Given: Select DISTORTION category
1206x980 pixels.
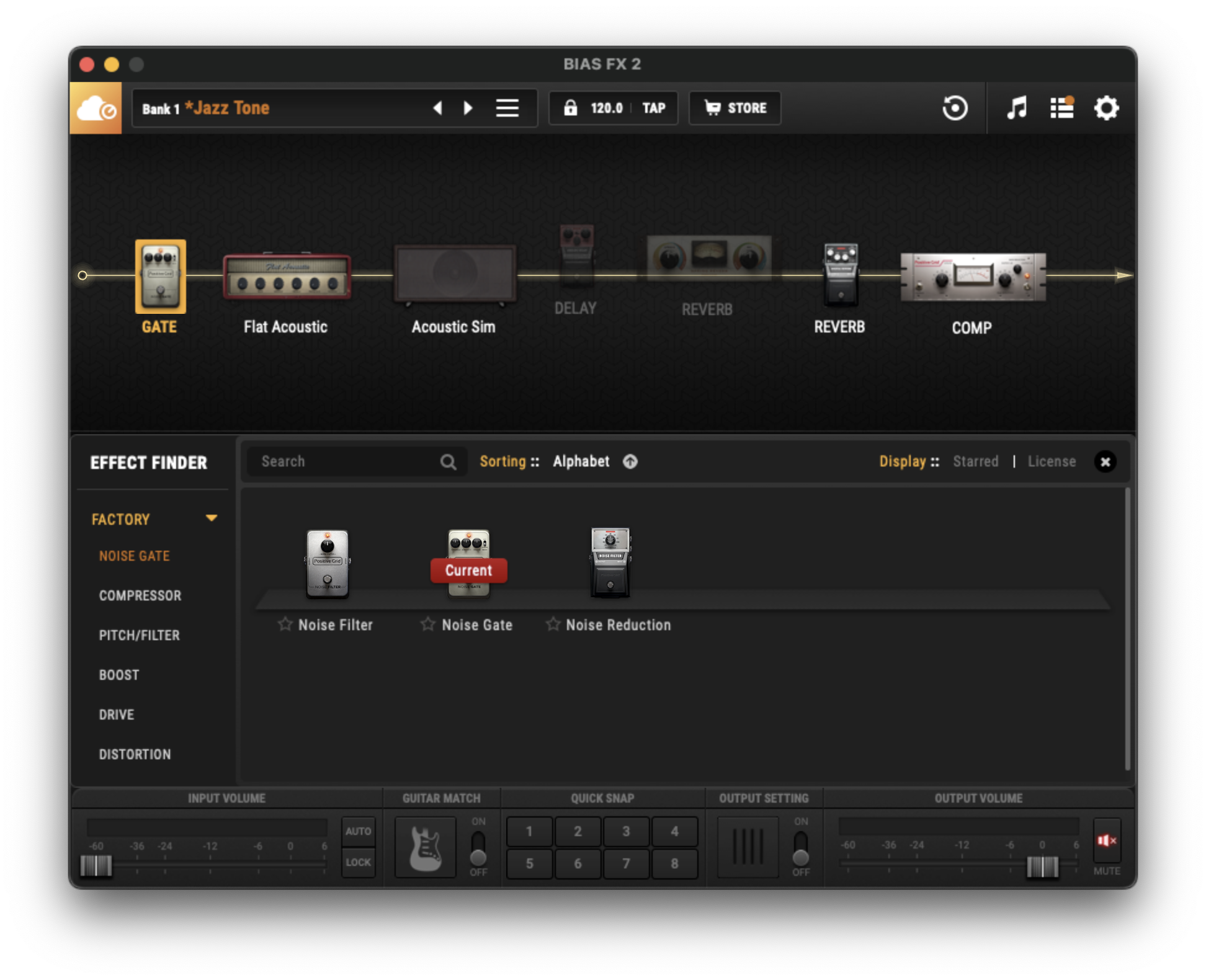Looking at the screenshot, I should (135, 754).
